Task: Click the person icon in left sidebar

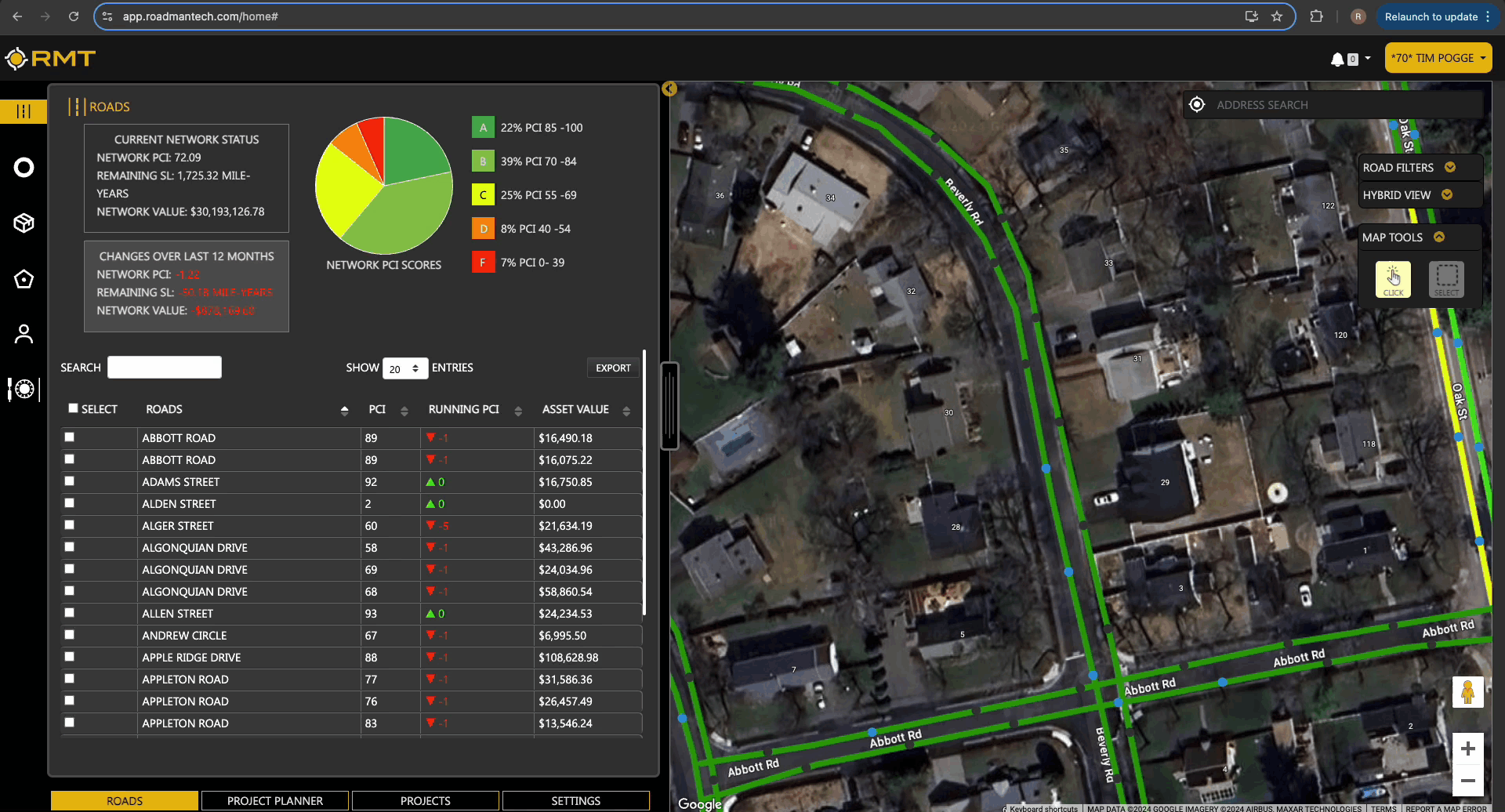Action: coord(24,334)
